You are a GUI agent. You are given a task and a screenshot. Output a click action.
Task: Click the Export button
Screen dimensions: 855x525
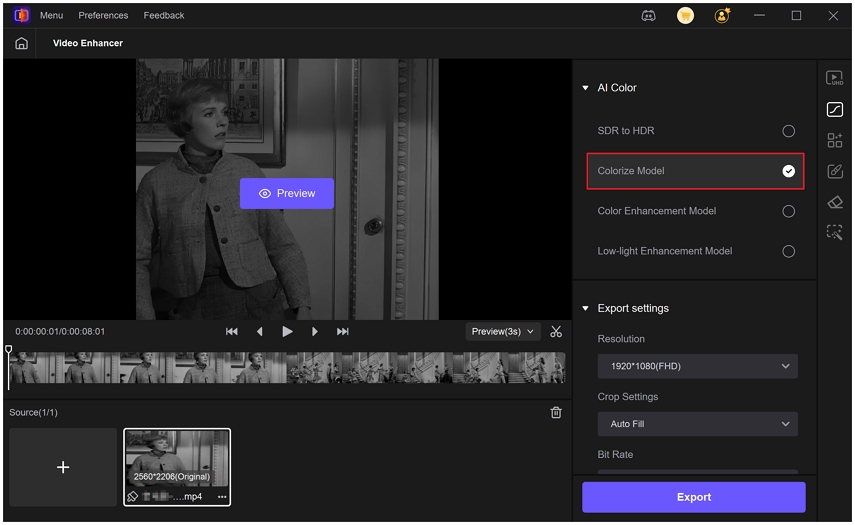[x=694, y=497]
